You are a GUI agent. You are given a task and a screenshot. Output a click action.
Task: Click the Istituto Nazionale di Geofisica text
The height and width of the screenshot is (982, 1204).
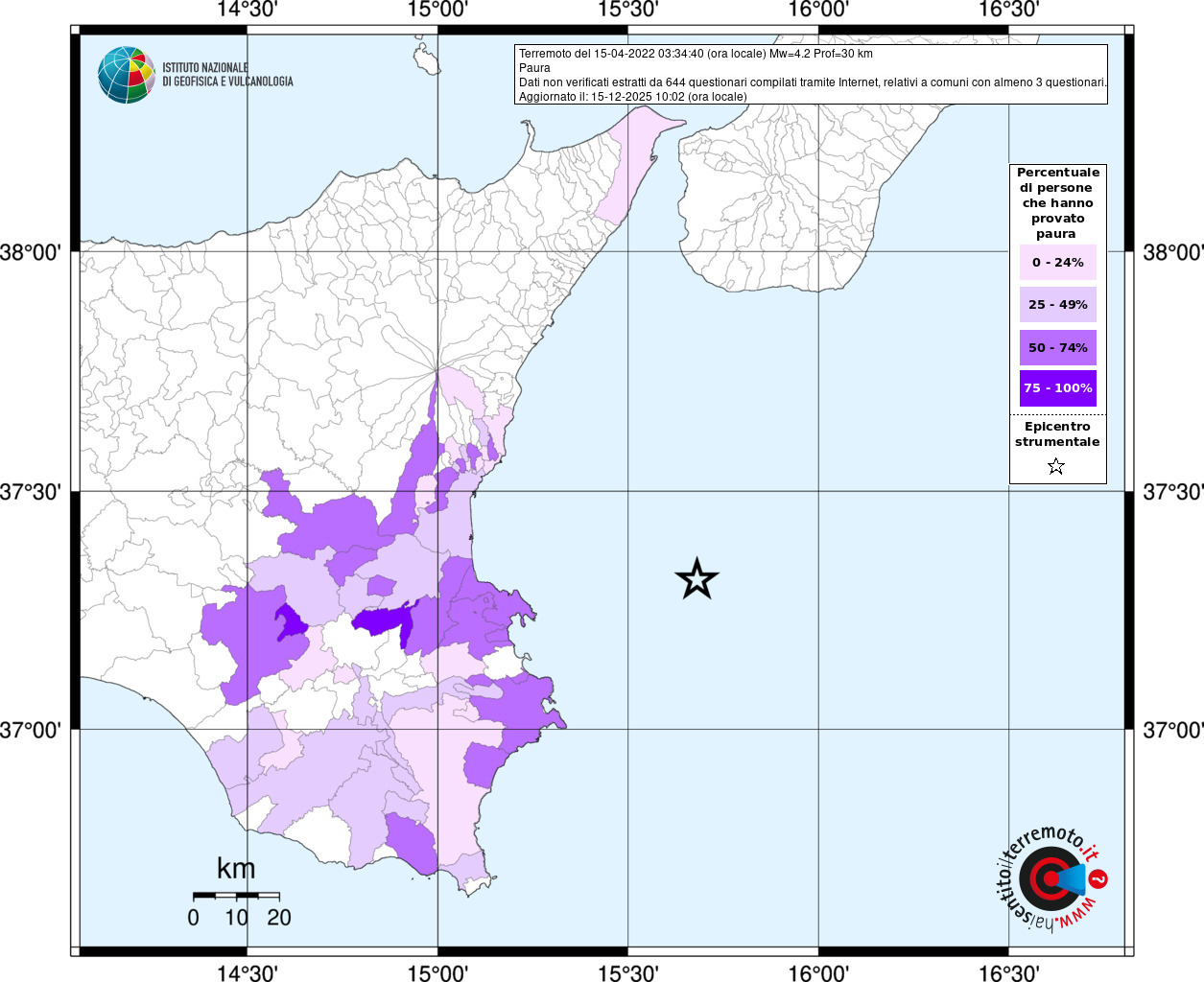(x=227, y=75)
